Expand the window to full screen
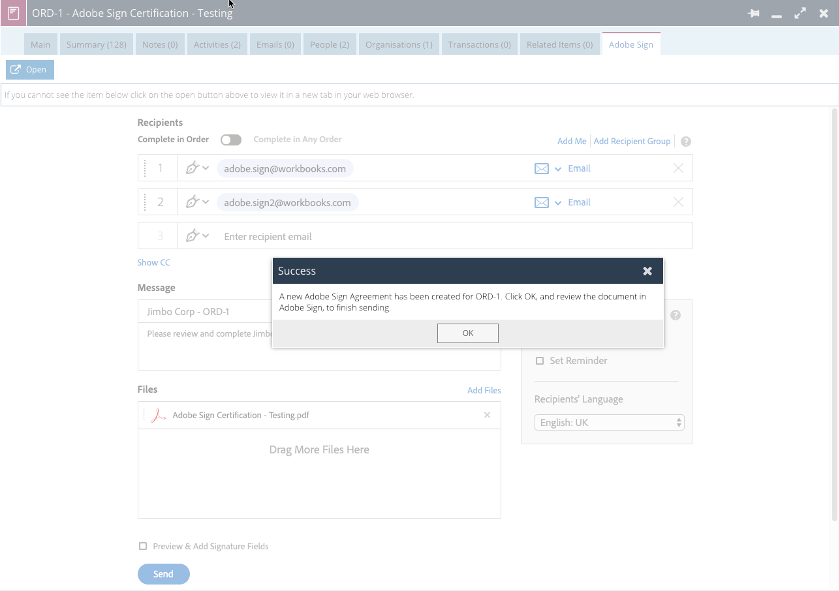 pos(800,13)
